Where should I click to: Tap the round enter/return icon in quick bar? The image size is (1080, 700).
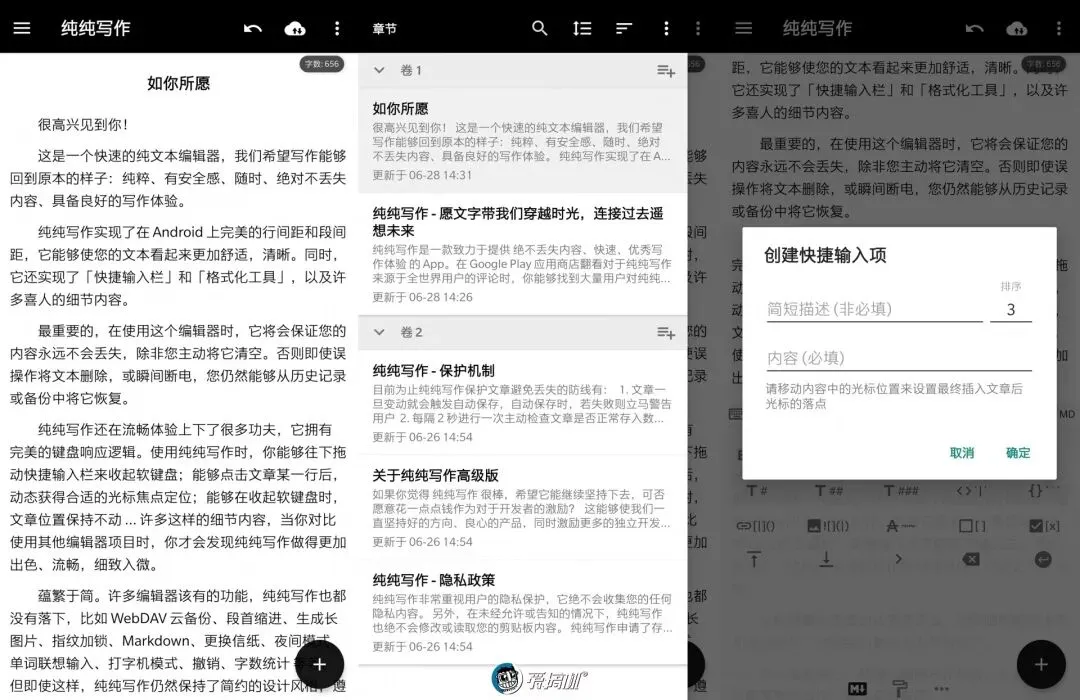pyautogui.click(x=1043, y=559)
